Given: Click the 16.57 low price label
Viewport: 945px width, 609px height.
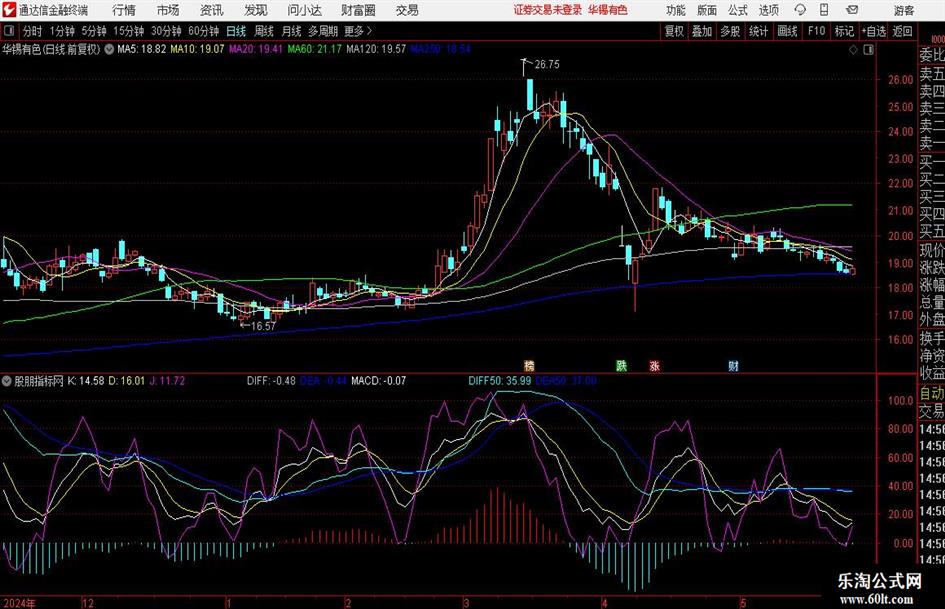Looking at the screenshot, I should (x=263, y=326).
